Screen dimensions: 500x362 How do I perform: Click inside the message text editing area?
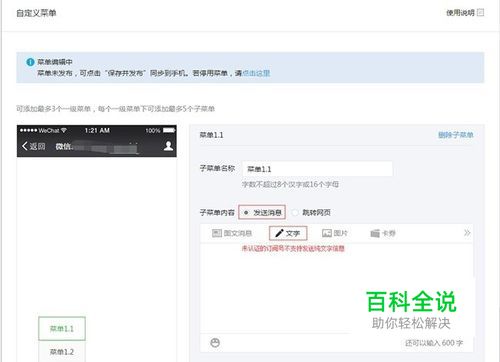[336, 289]
